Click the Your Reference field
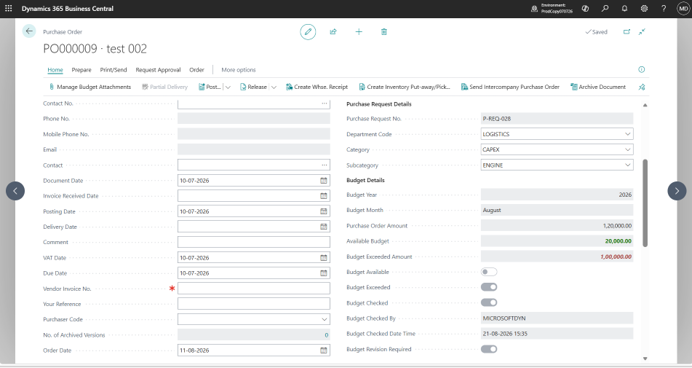 click(x=254, y=304)
